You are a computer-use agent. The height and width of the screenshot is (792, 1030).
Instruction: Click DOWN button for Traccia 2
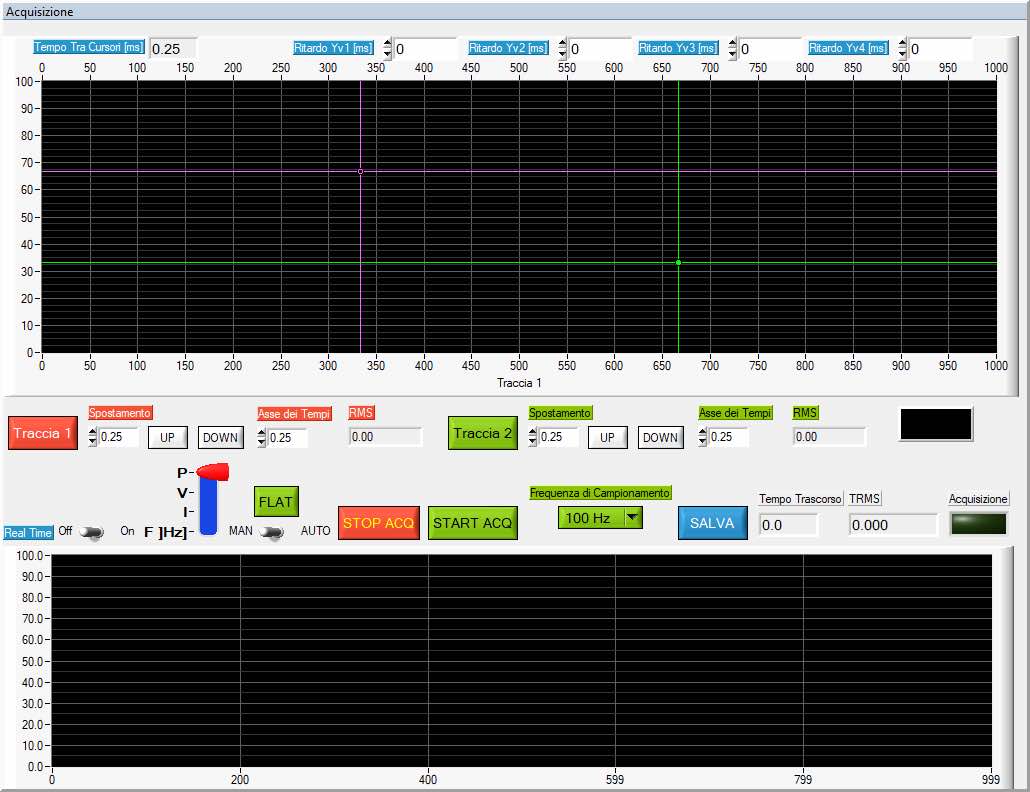coord(660,438)
